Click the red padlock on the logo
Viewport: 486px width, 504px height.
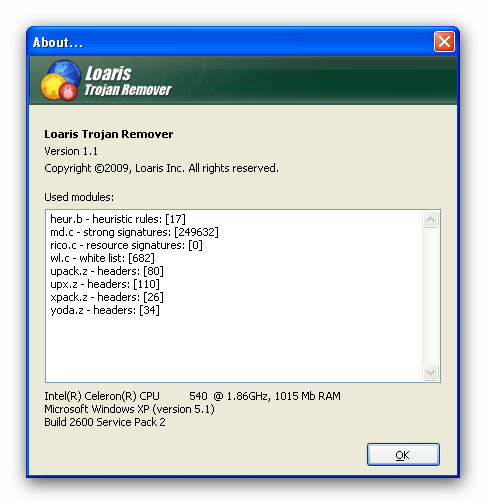[x=68, y=91]
